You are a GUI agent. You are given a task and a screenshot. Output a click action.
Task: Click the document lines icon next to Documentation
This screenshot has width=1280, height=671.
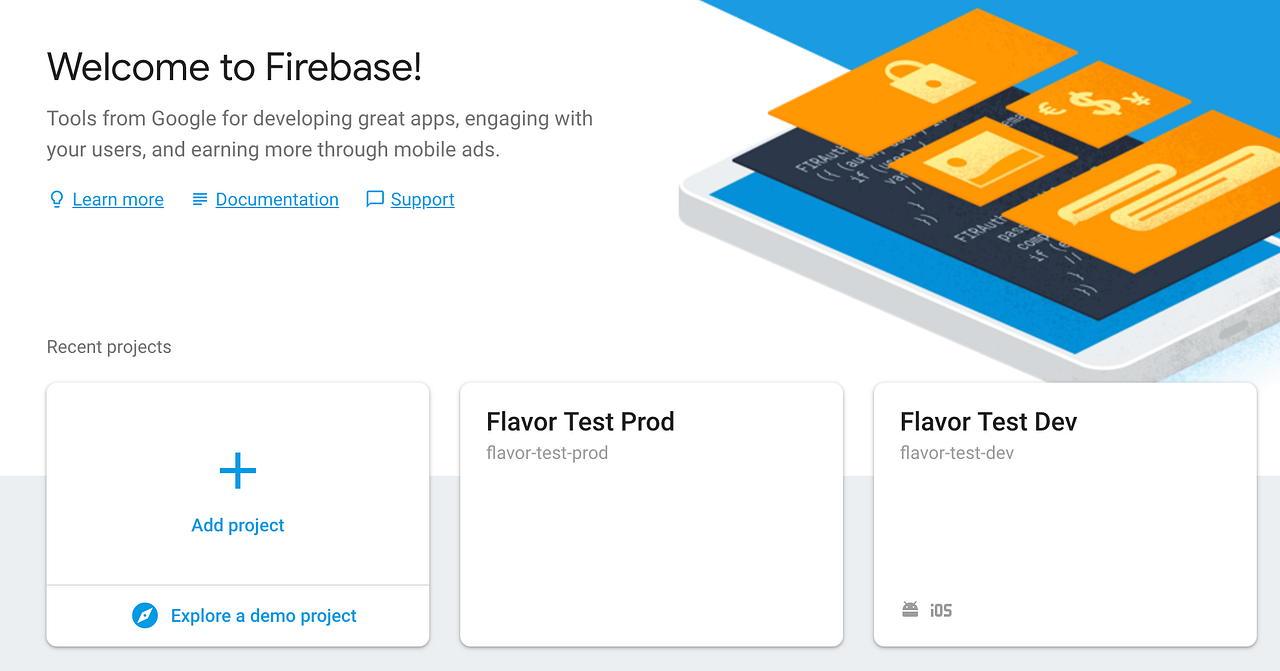(x=199, y=199)
